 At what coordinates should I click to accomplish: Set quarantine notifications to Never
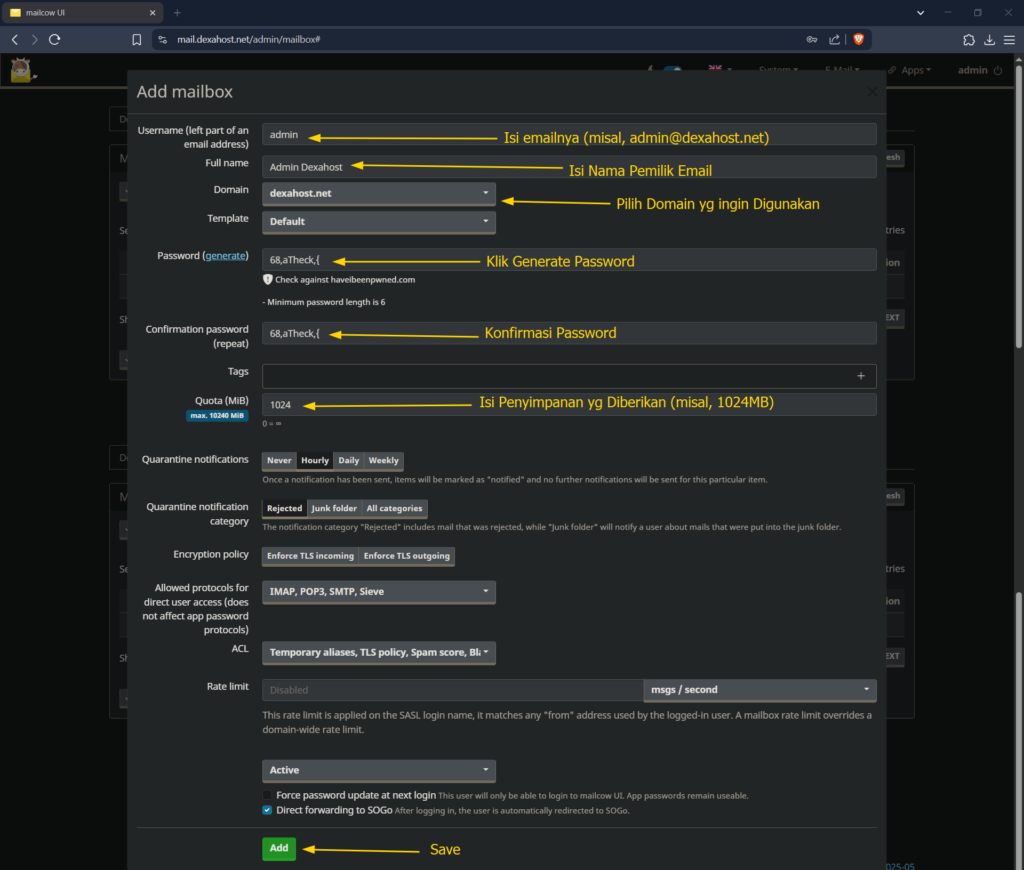click(279, 460)
